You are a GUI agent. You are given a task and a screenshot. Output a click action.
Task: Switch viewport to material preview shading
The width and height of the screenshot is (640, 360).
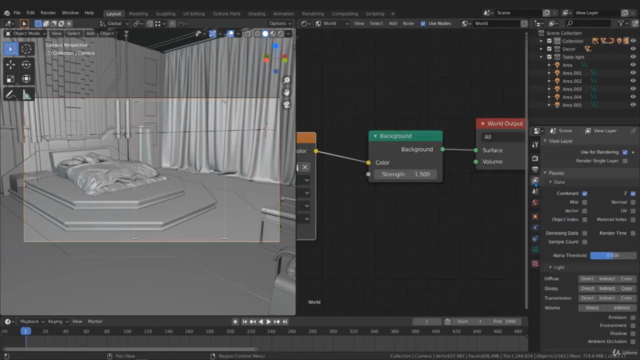click(273, 33)
